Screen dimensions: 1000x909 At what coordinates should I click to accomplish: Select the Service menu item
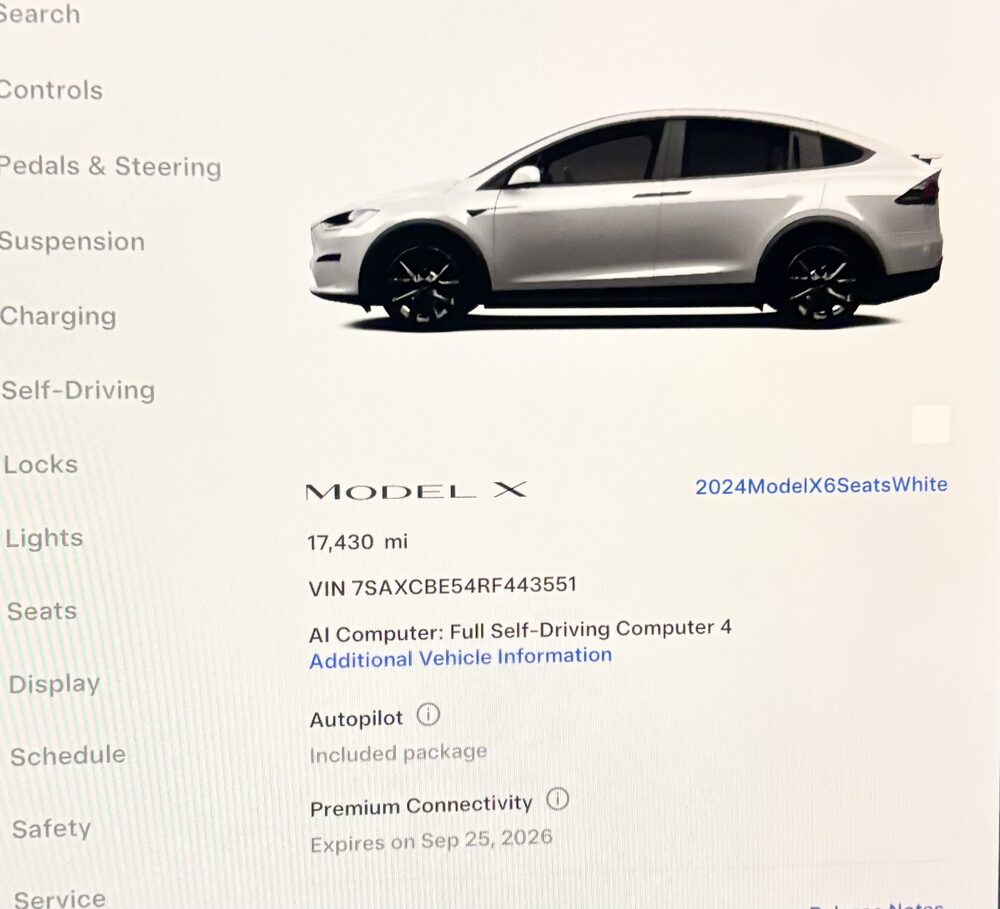point(60,898)
